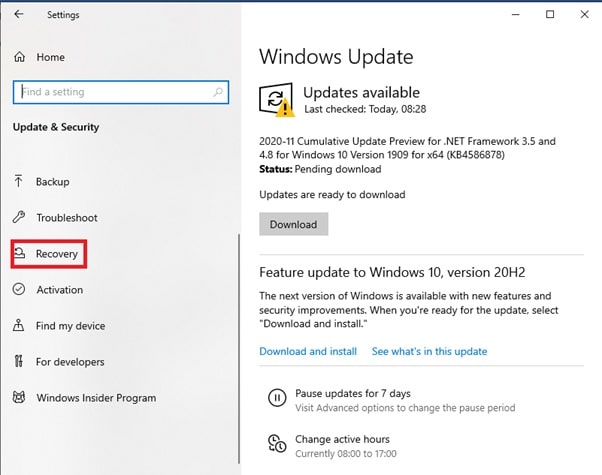Click the Windows Insider Program cat icon

[19, 397]
